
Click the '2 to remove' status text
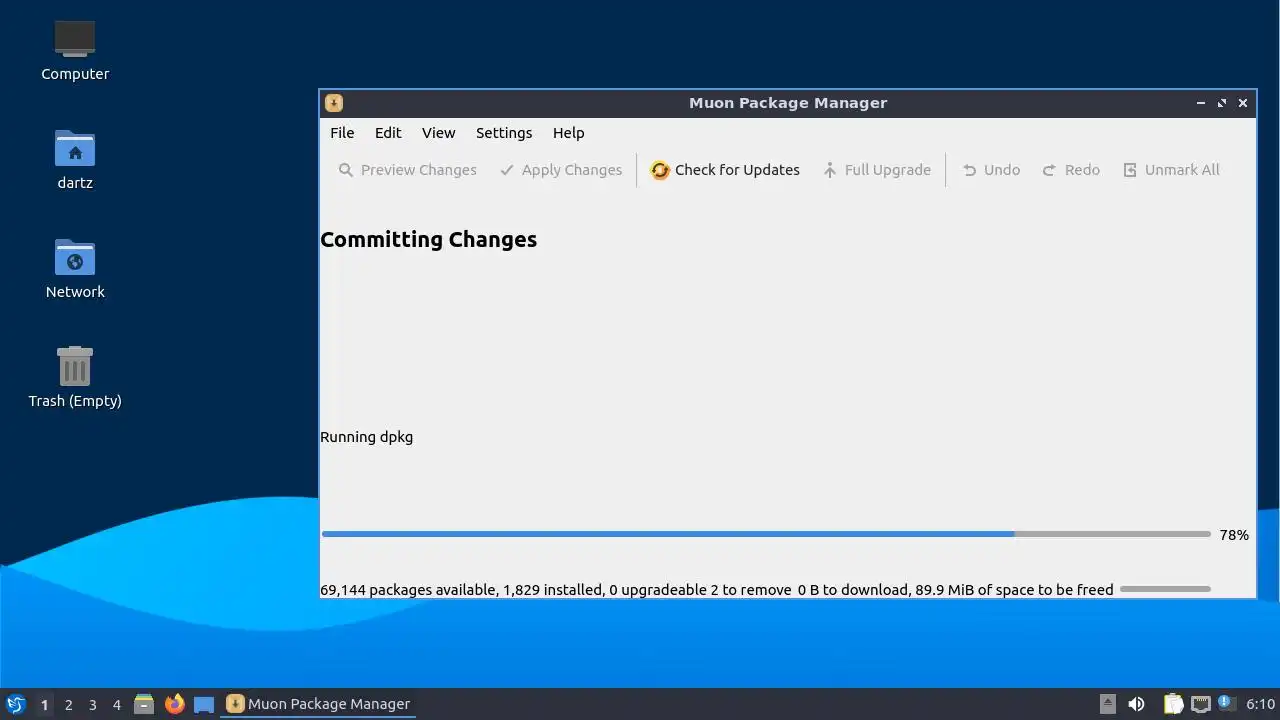click(x=751, y=590)
